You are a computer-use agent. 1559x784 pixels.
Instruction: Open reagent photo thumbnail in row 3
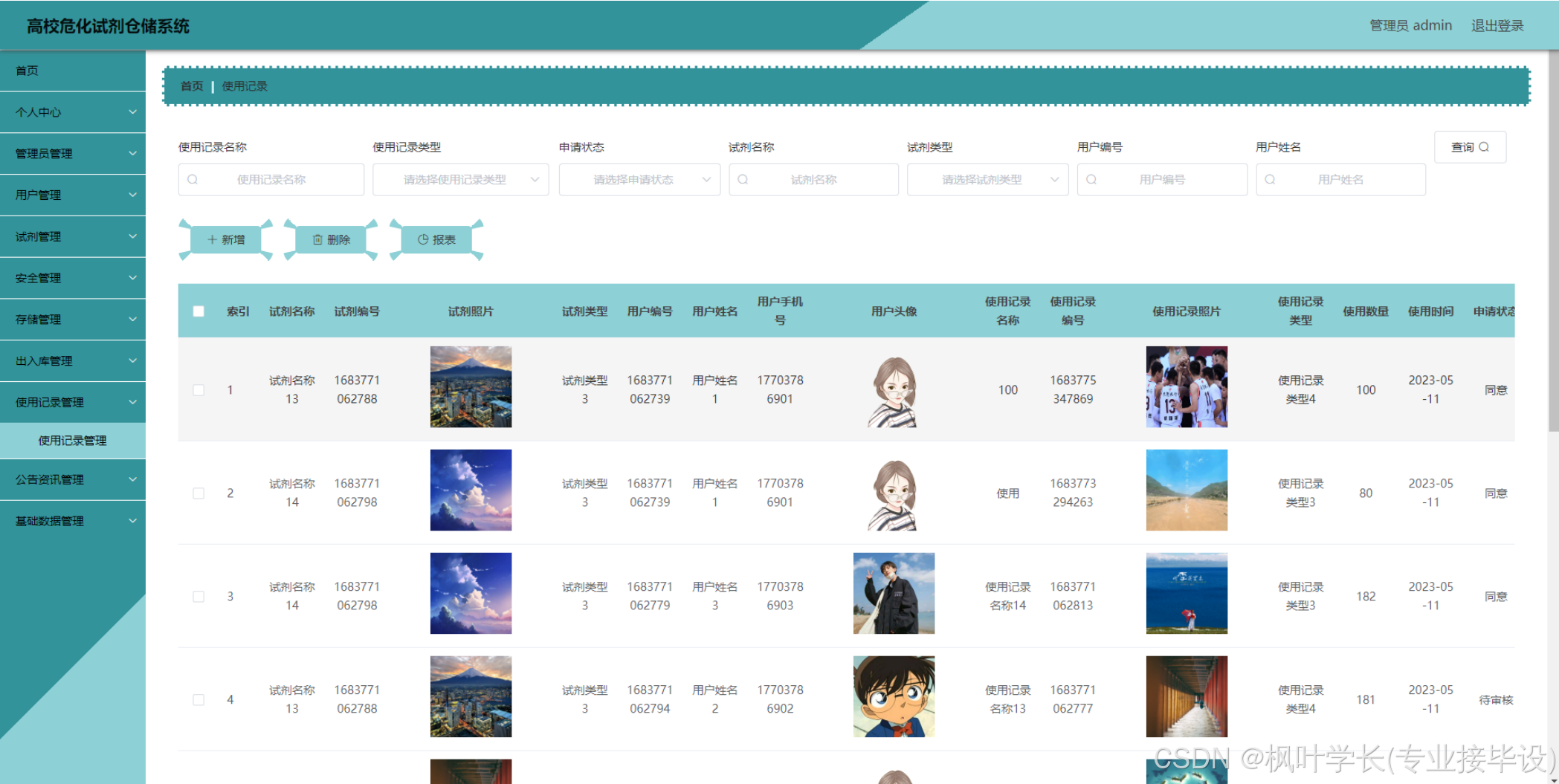pos(471,593)
